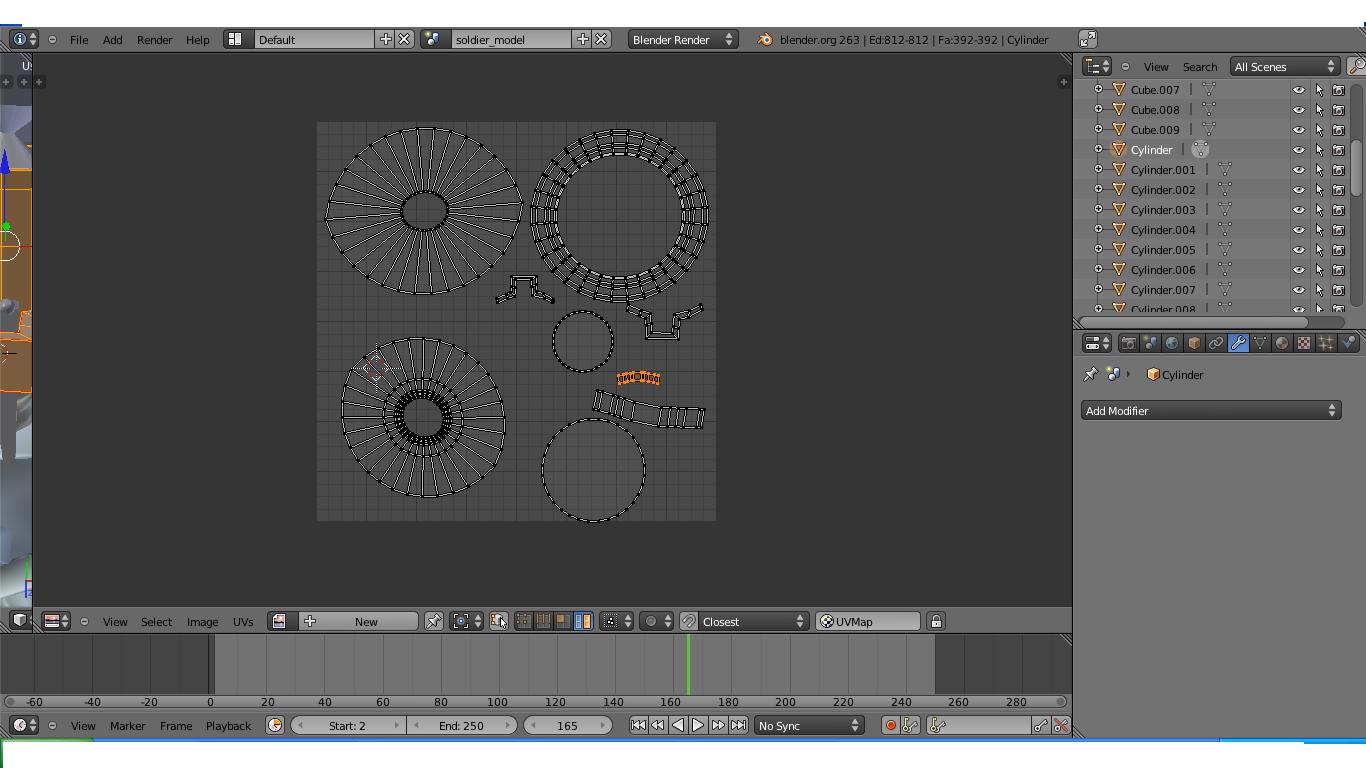This screenshot has width=1366, height=768.
Task: Click the soldier_model scene name field
Action: click(511, 40)
